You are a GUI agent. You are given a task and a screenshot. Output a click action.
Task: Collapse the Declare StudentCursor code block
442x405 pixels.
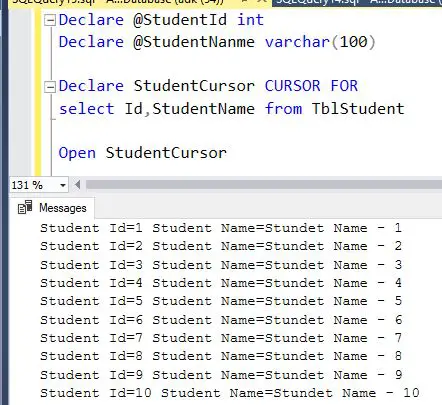pyautogui.click(x=50, y=87)
